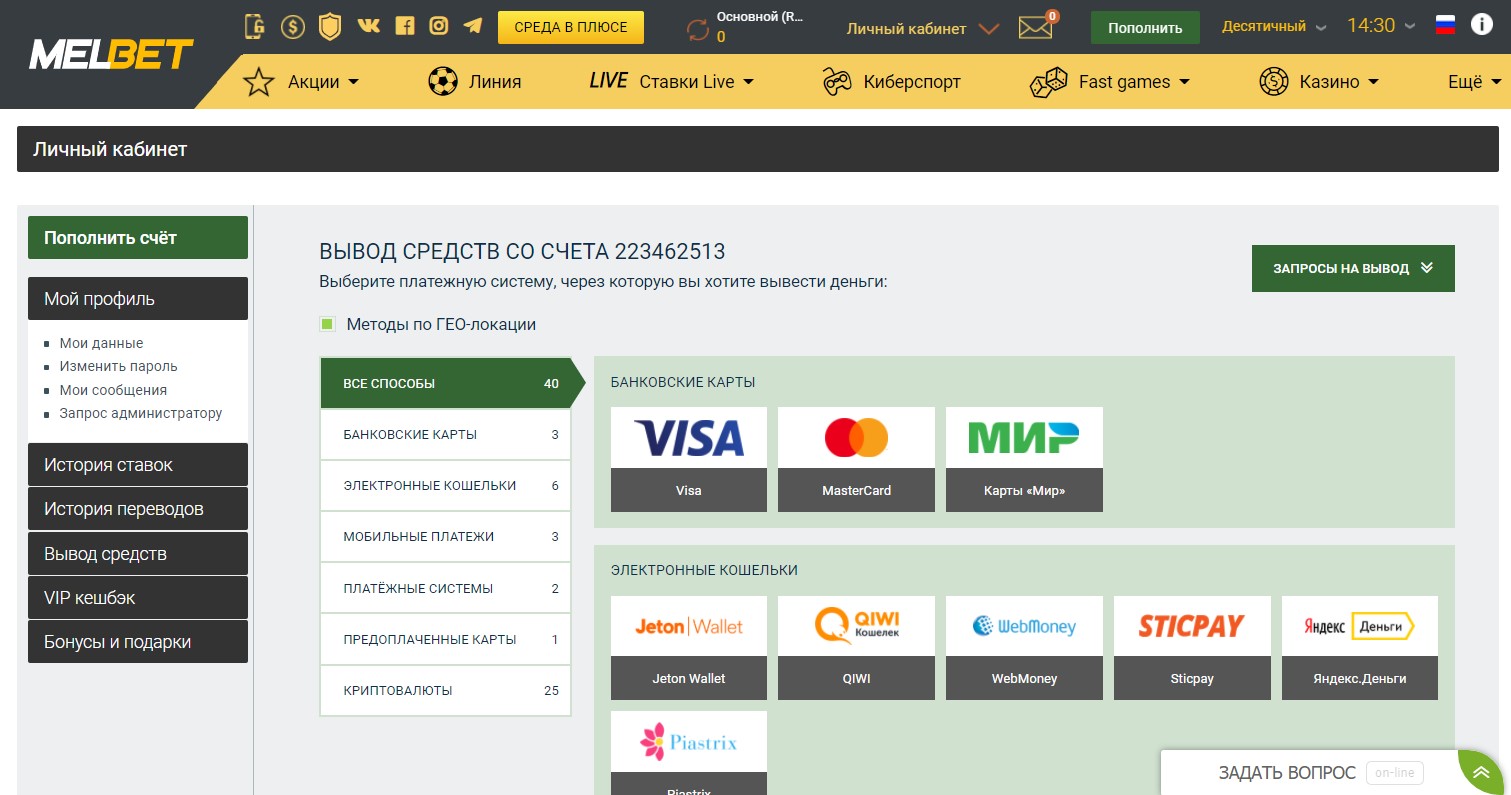
Task: Open the info icon in header
Action: pyautogui.click(x=1481, y=25)
